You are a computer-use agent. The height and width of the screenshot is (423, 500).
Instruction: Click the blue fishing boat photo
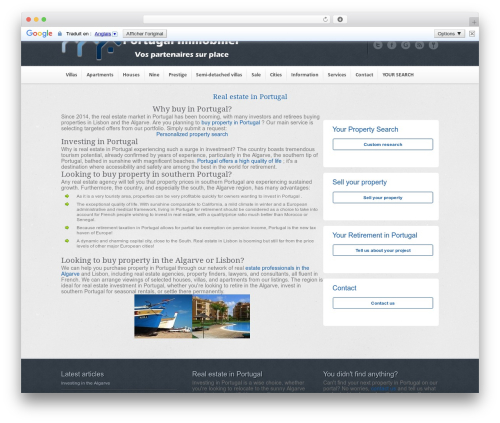163,316
